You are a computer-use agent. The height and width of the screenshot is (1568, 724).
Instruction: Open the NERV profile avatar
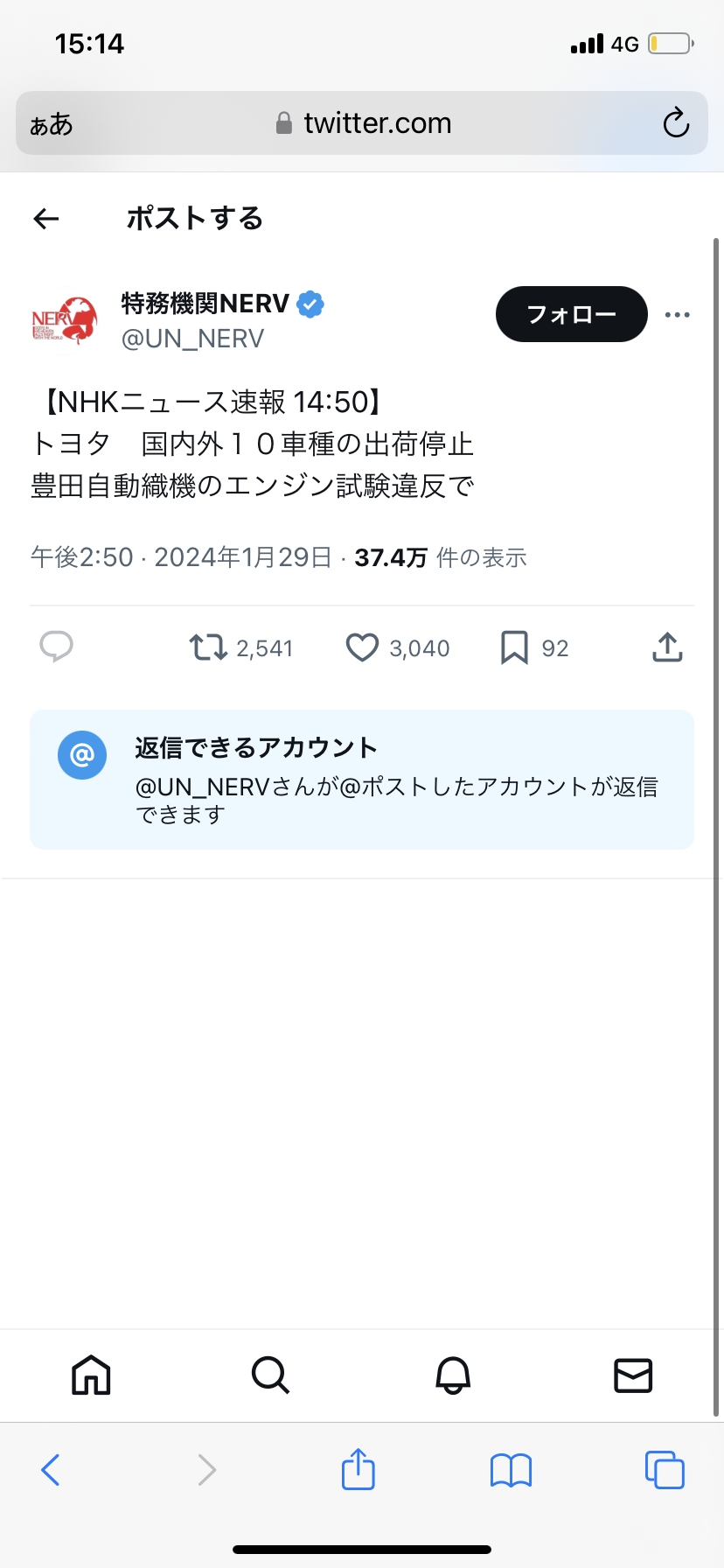(65, 320)
